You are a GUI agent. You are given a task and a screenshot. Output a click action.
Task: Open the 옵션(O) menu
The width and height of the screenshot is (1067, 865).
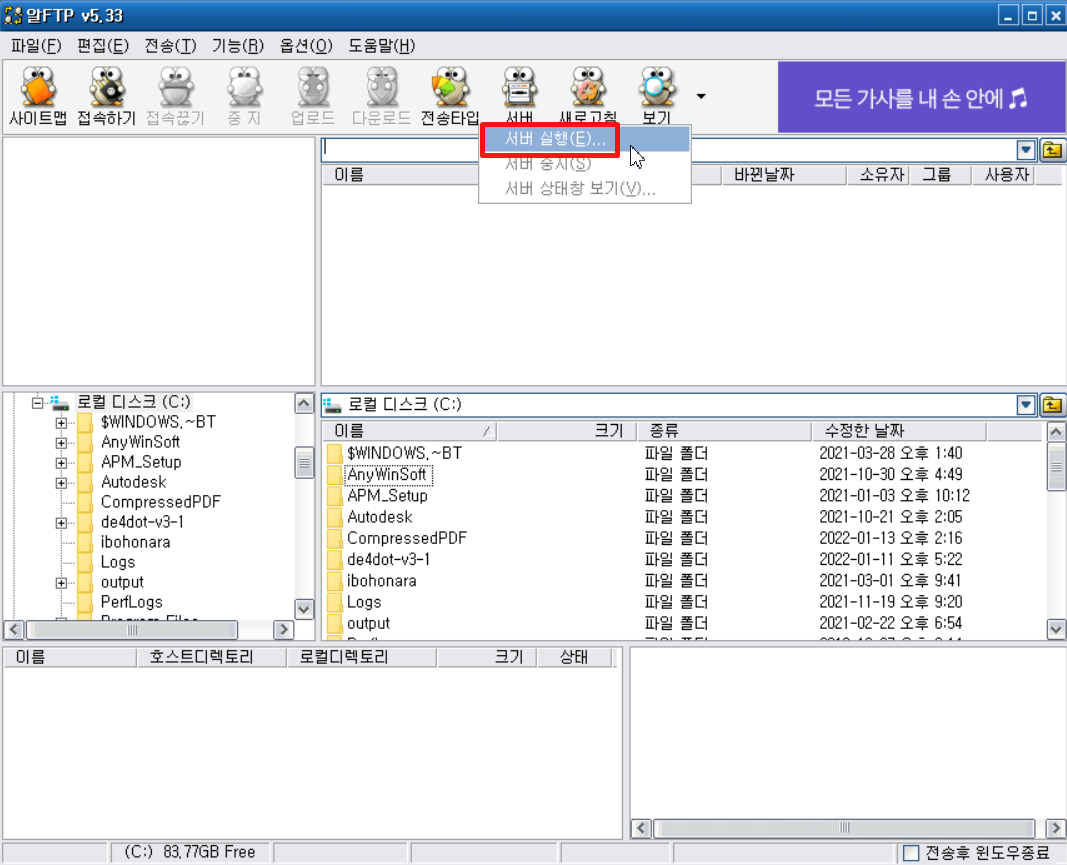pyautogui.click(x=306, y=46)
